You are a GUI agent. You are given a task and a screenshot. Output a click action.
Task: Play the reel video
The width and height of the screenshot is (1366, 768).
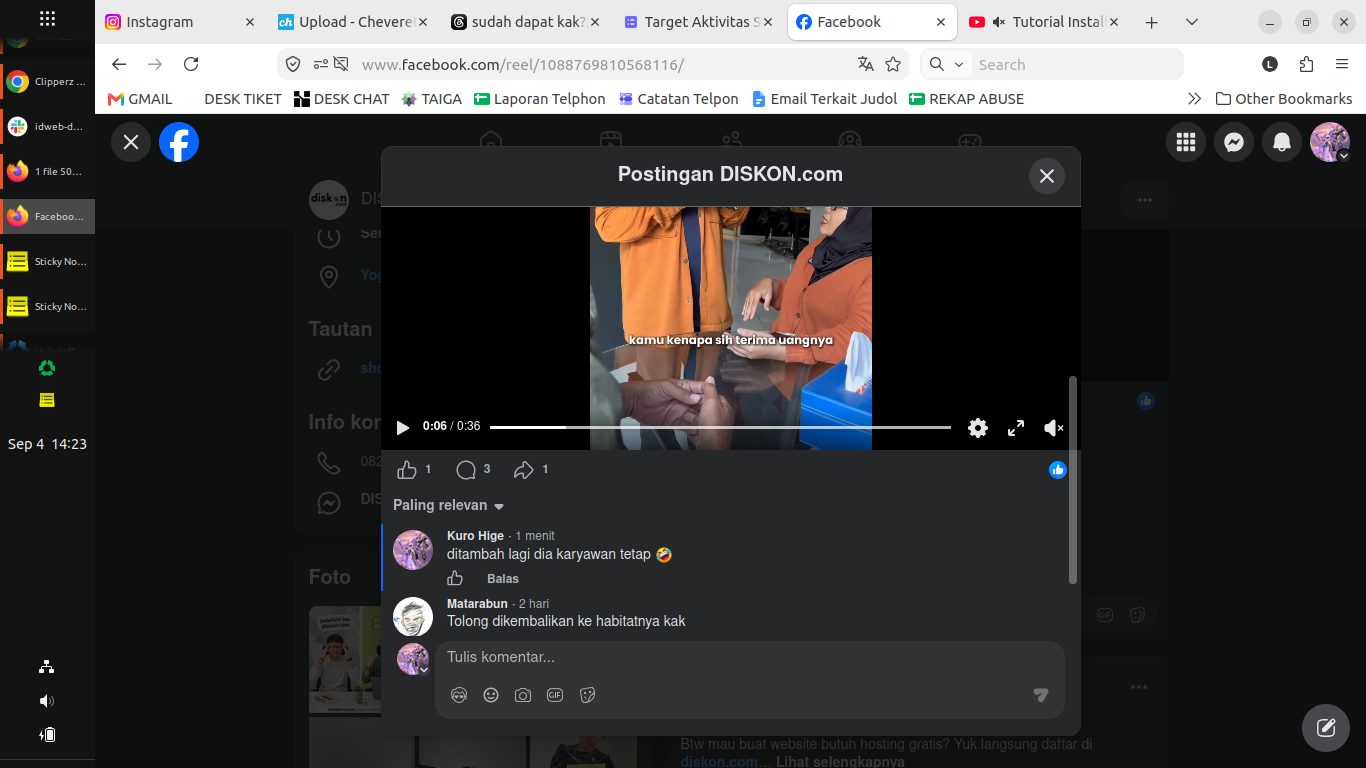click(403, 428)
